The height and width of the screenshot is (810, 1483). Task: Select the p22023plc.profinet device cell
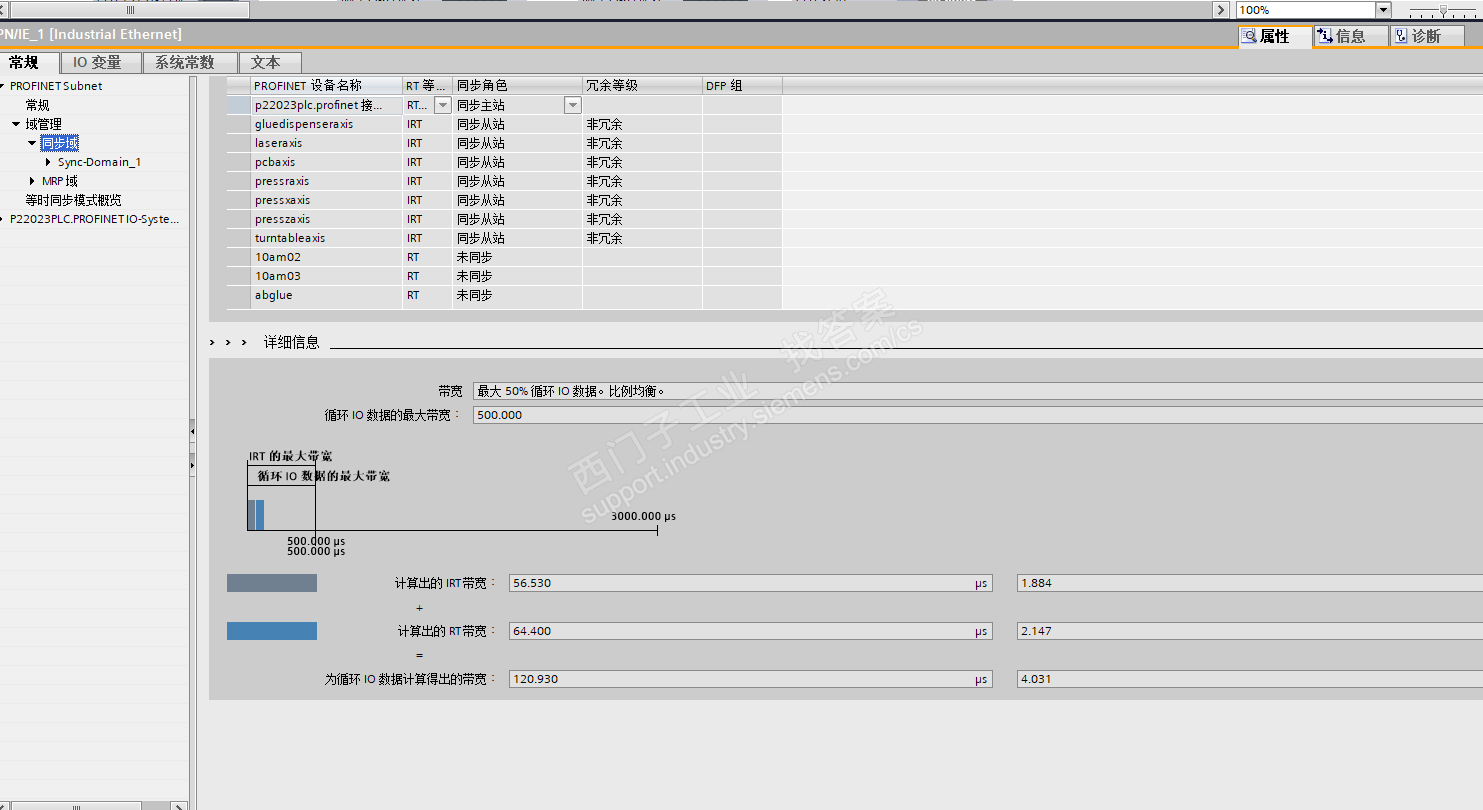[326, 105]
